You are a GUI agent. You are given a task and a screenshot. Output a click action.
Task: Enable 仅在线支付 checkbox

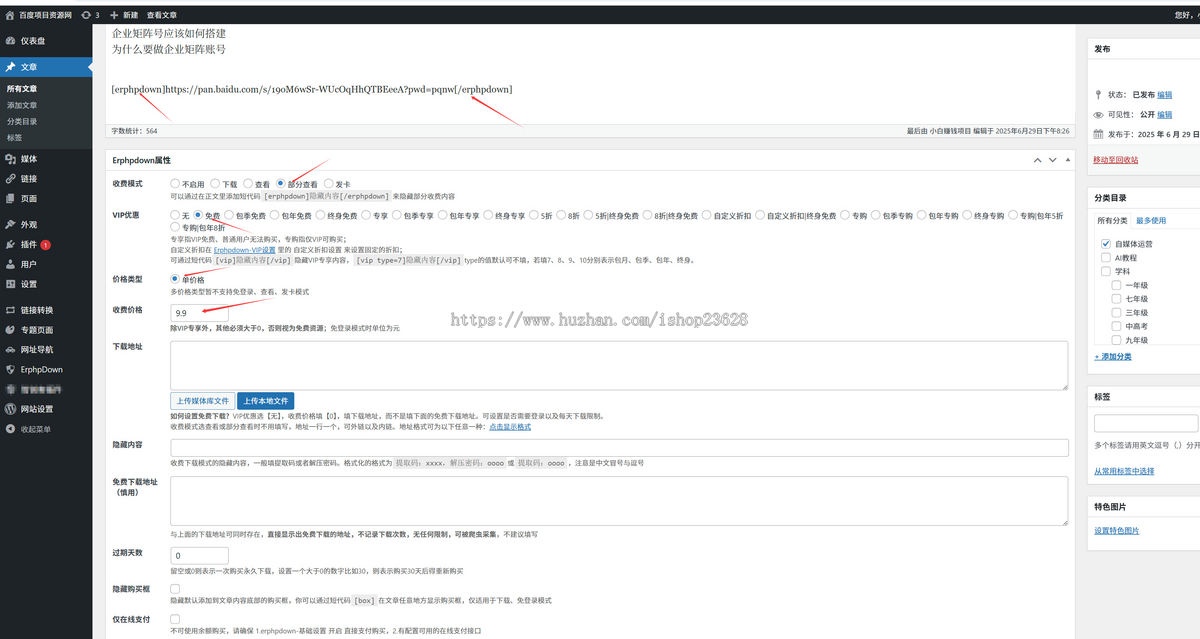pos(175,619)
